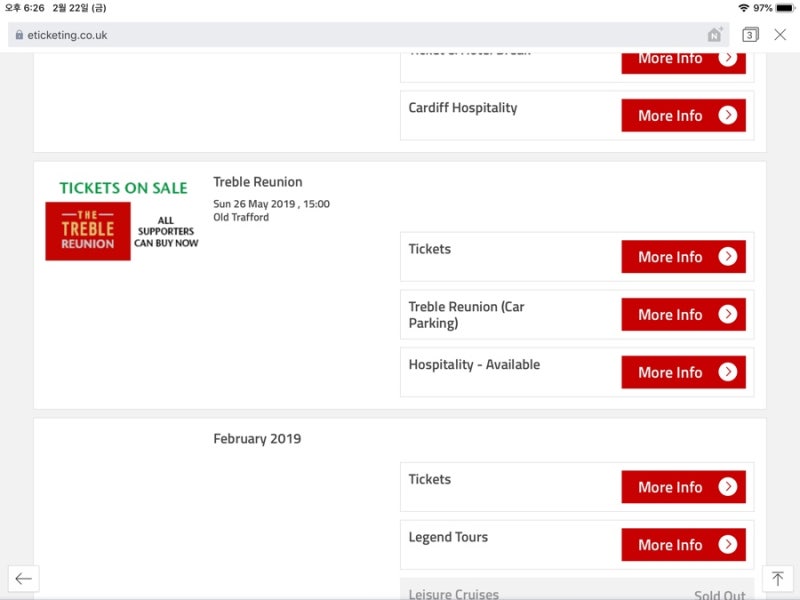Tap the Treble Reunion red banner image
Image resolution: width=800 pixels, height=600 pixels.
(88, 231)
